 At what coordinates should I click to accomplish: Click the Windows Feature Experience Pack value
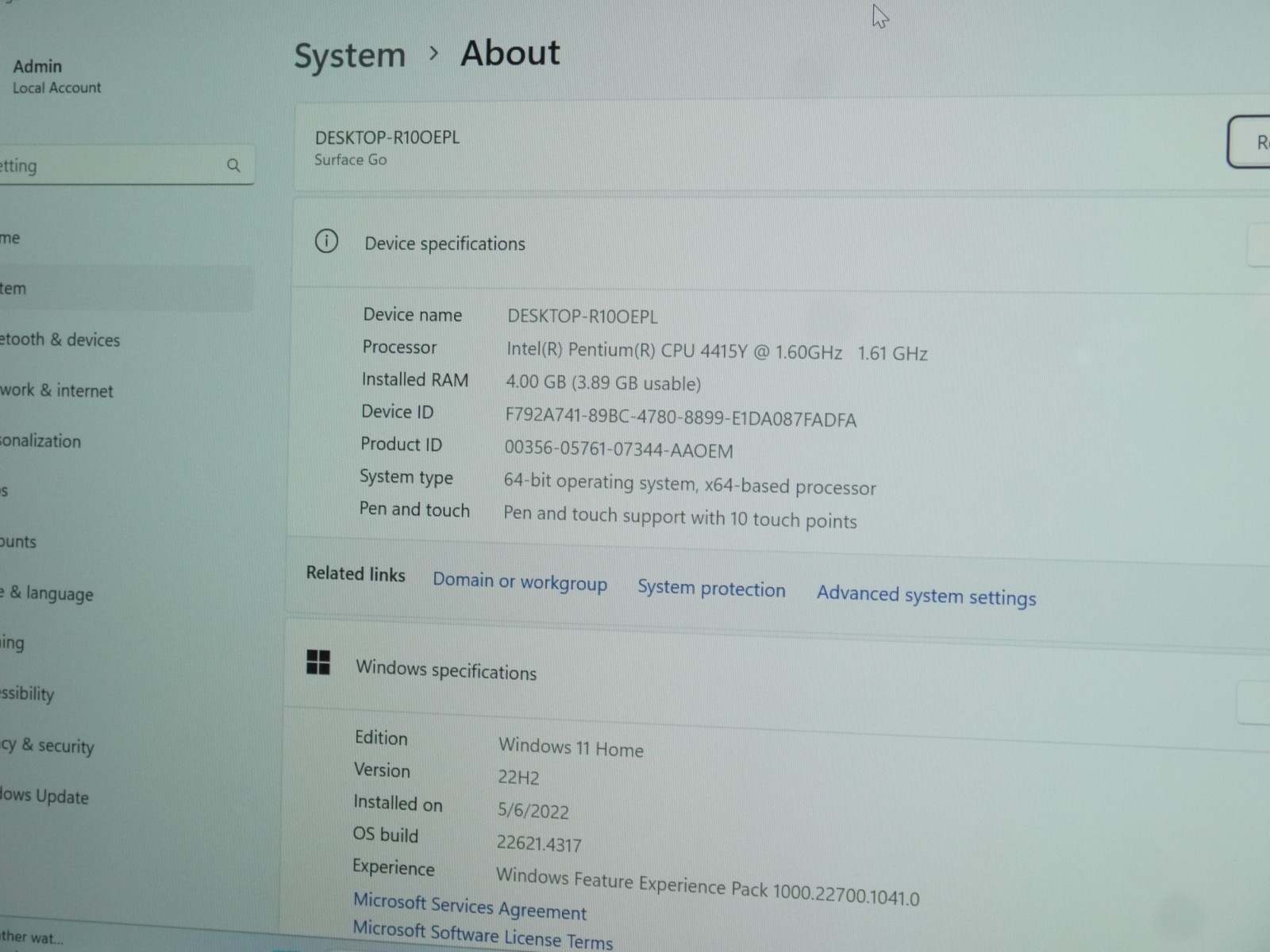[x=708, y=886]
